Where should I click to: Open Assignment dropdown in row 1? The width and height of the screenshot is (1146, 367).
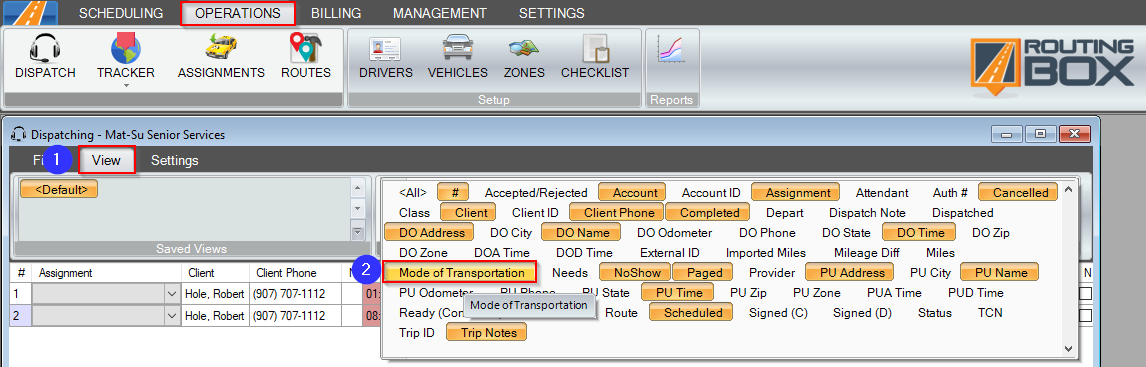tap(172, 294)
